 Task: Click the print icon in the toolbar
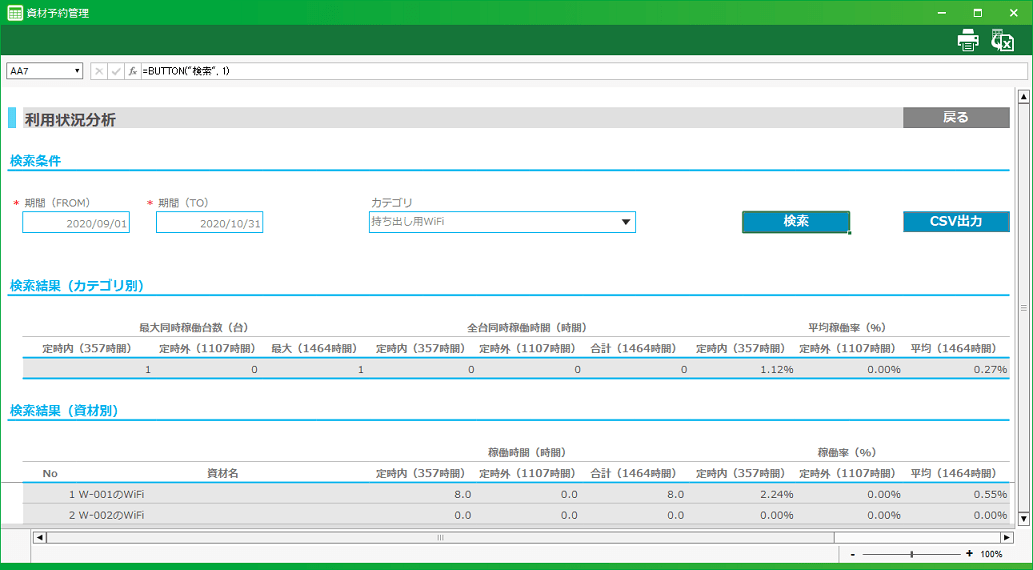[968, 40]
